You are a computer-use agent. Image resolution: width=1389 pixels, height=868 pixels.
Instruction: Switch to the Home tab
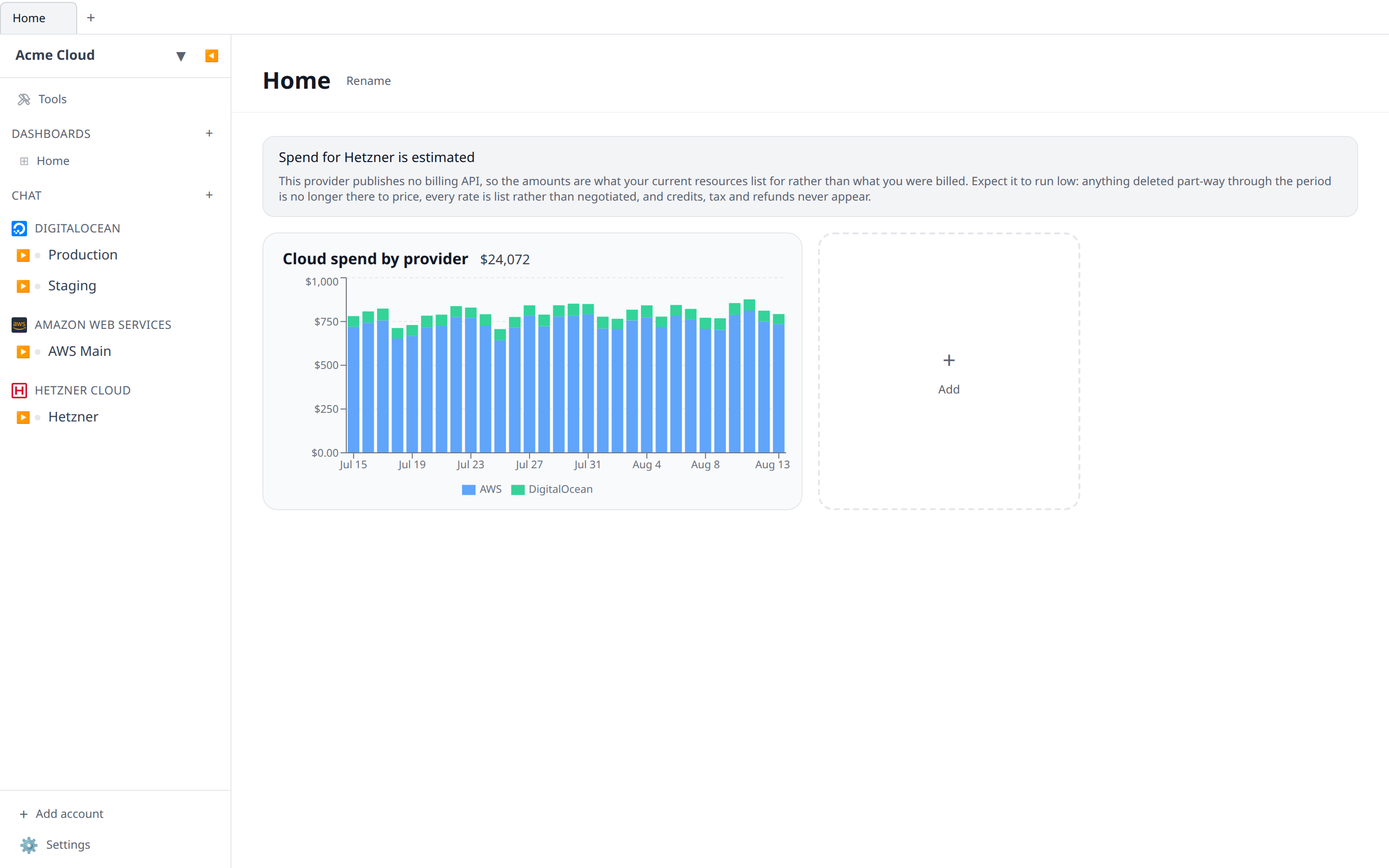pyautogui.click(x=38, y=18)
